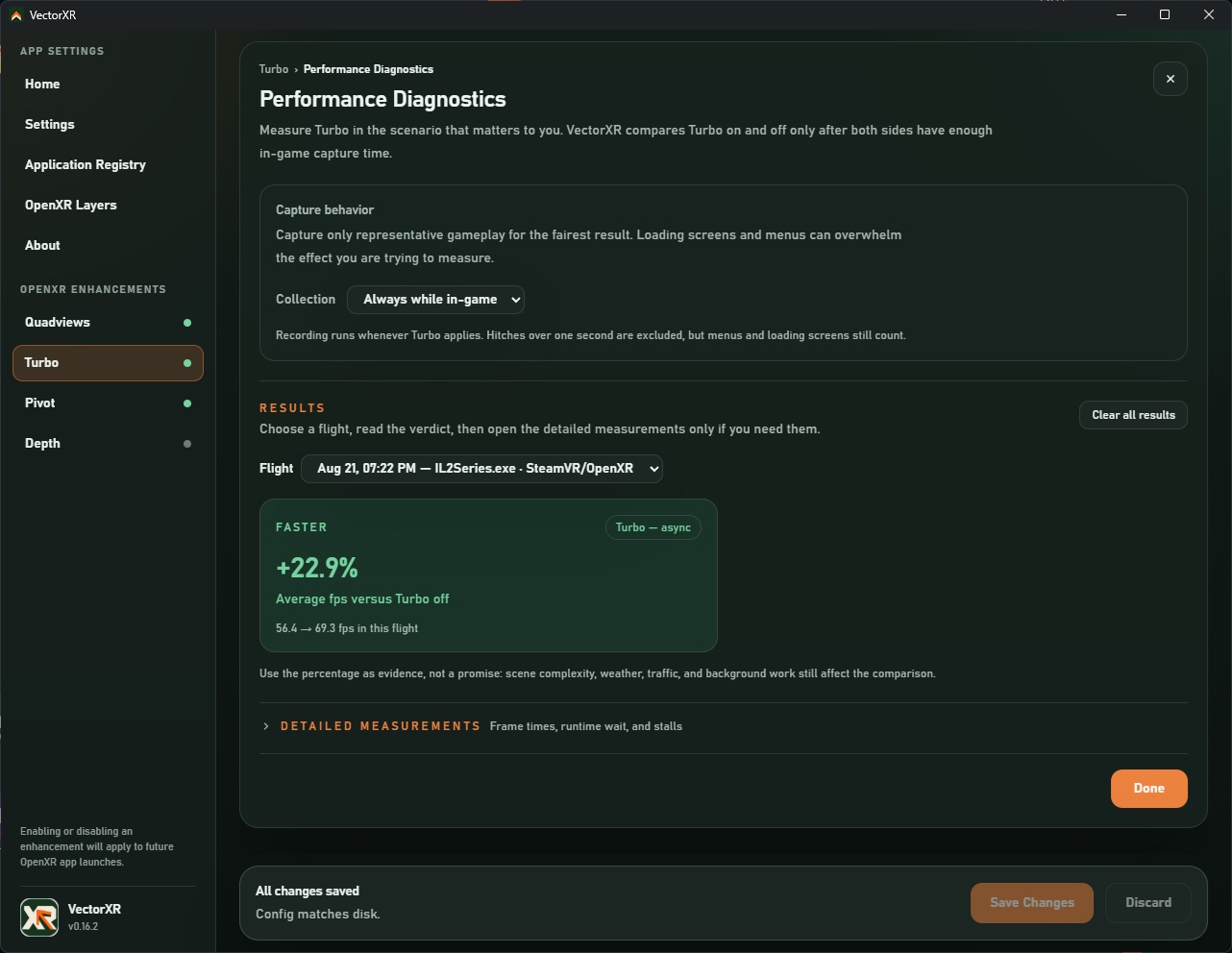Go to Application Registry
The width and height of the screenshot is (1232, 953).
86,165
